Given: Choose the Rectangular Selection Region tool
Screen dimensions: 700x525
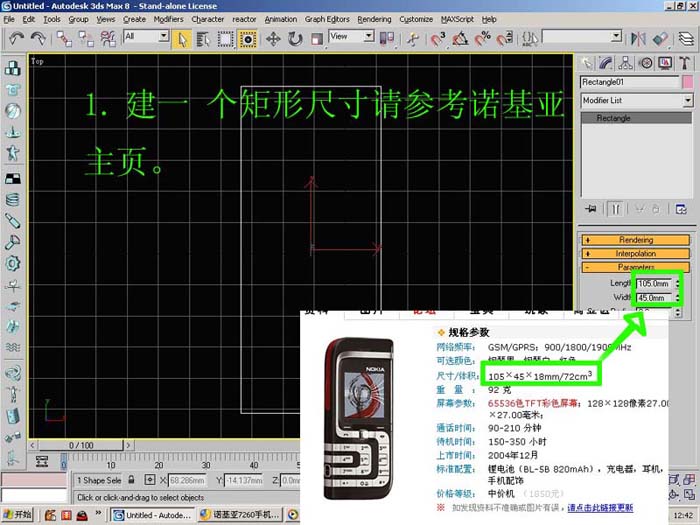Looking at the screenshot, I should [x=225, y=39].
